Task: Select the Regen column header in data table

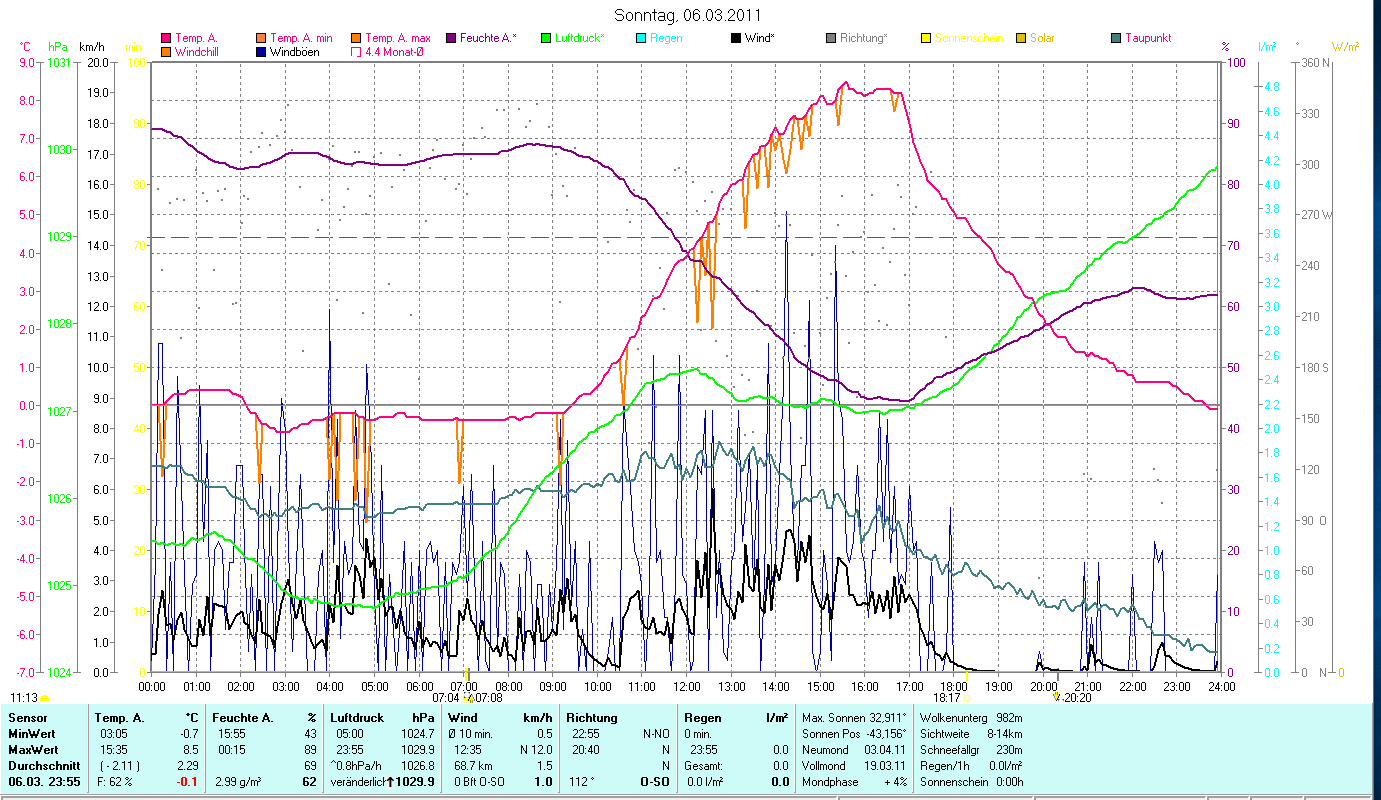Action: click(700, 717)
